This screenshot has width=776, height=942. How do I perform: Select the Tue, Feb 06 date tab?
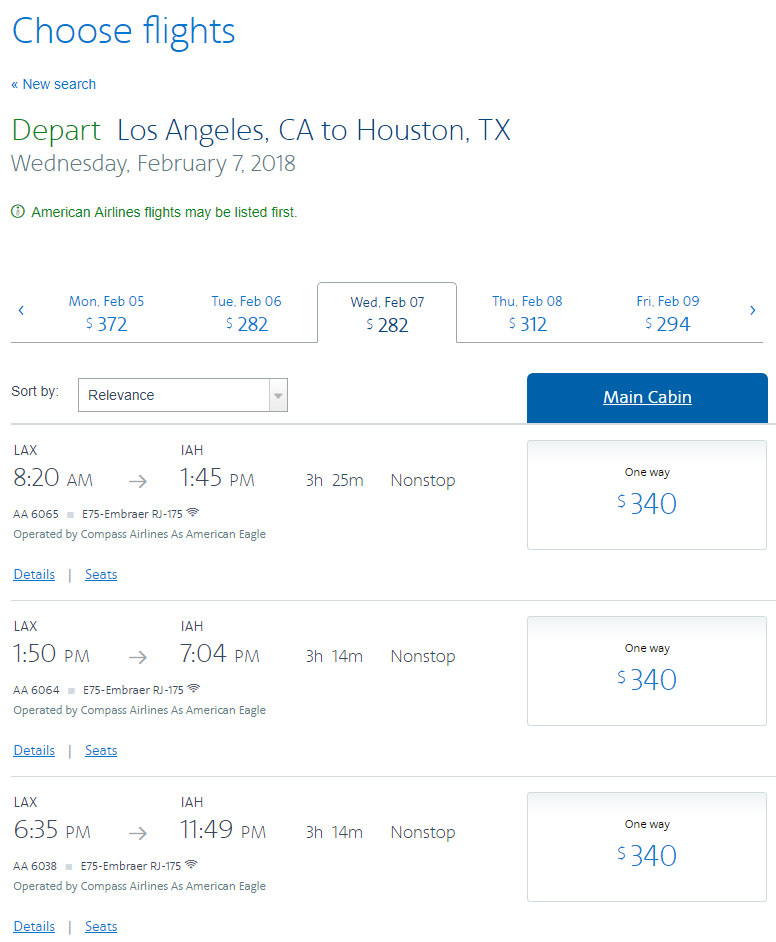tap(246, 313)
